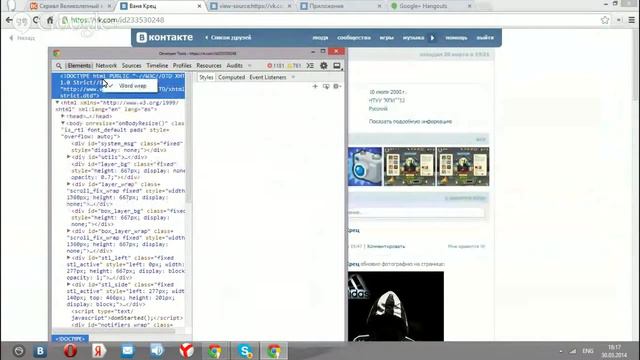Click the 'выйти' logout link
The image size is (640, 360).
(485, 38)
